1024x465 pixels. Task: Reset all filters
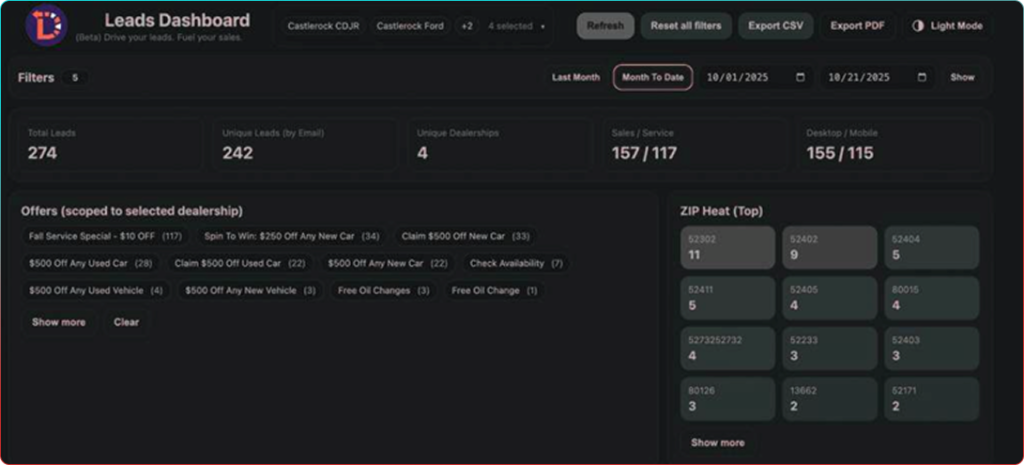pos(685,26)
